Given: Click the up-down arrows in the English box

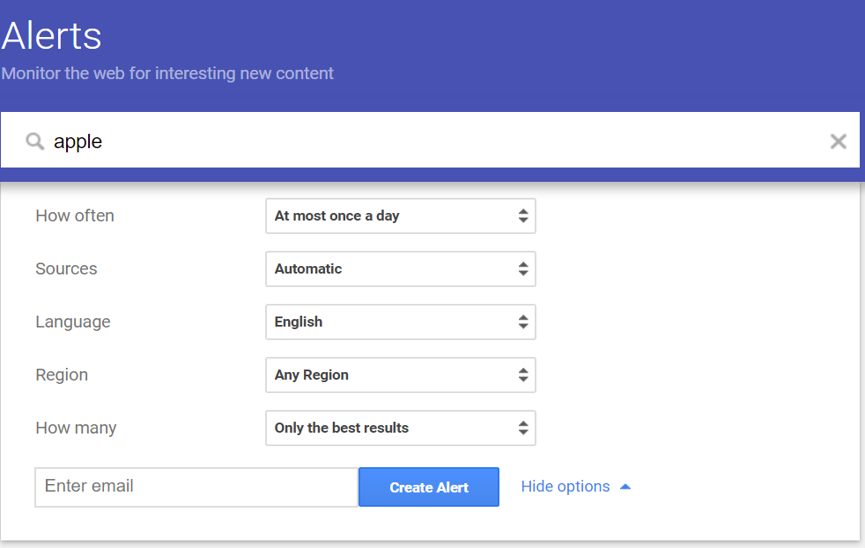Looking at the screenshot, I should pyautogui.click(x=523, y=322).
